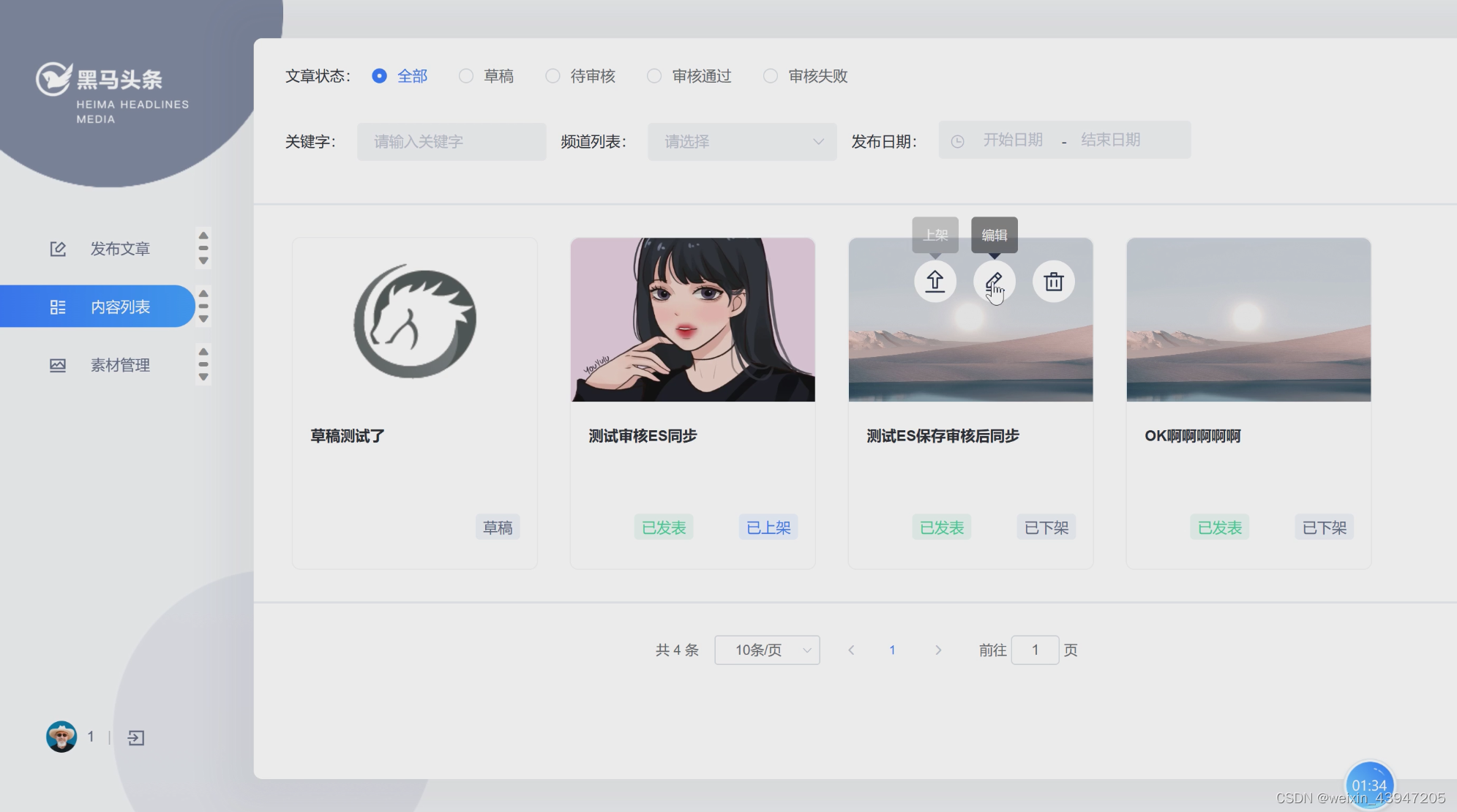Image resolution: width=1457 pixels, height=812 pixels.
Task: Choose the 审核失败 radio option
Action: [x=771, y=76]
